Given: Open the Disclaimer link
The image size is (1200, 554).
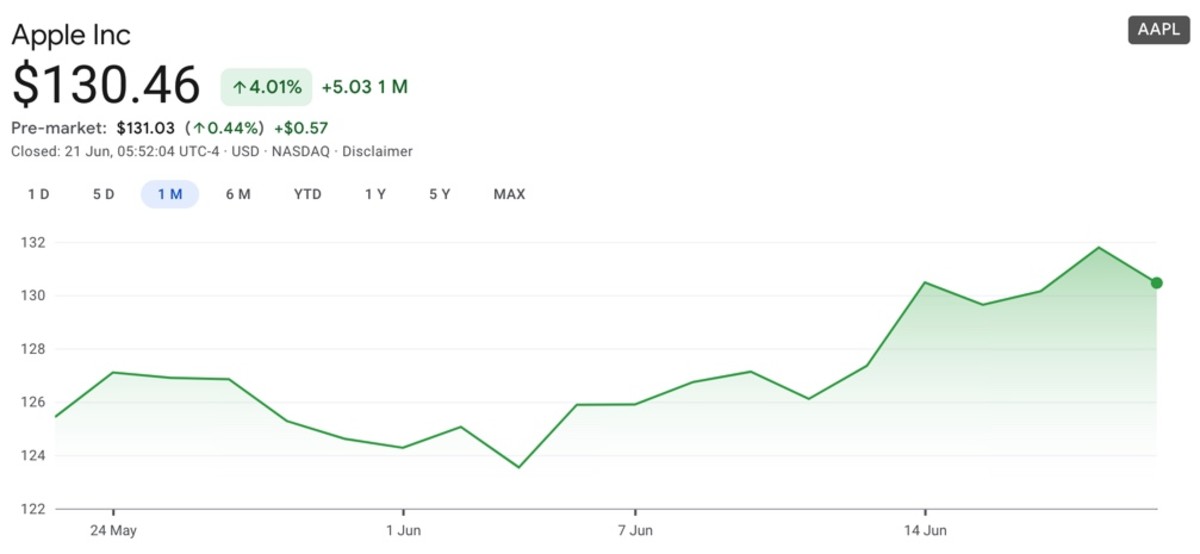Looking at the screenshot, I should [378, 151].
